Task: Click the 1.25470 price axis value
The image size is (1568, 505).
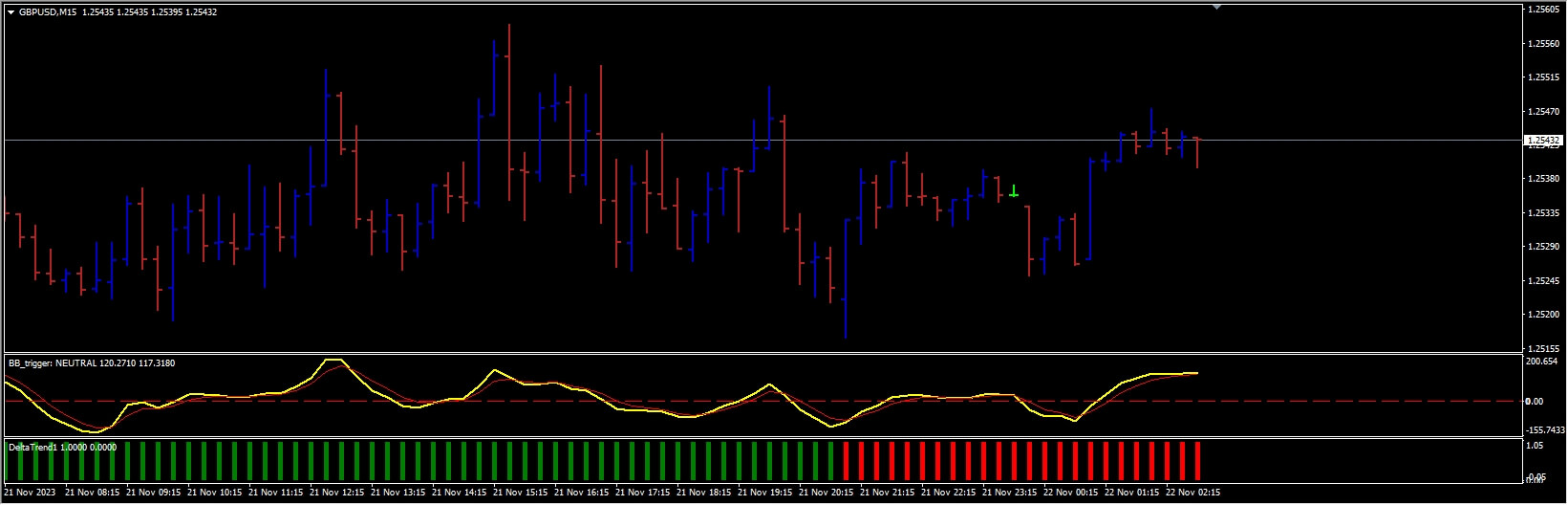Action: point(1543,112)
